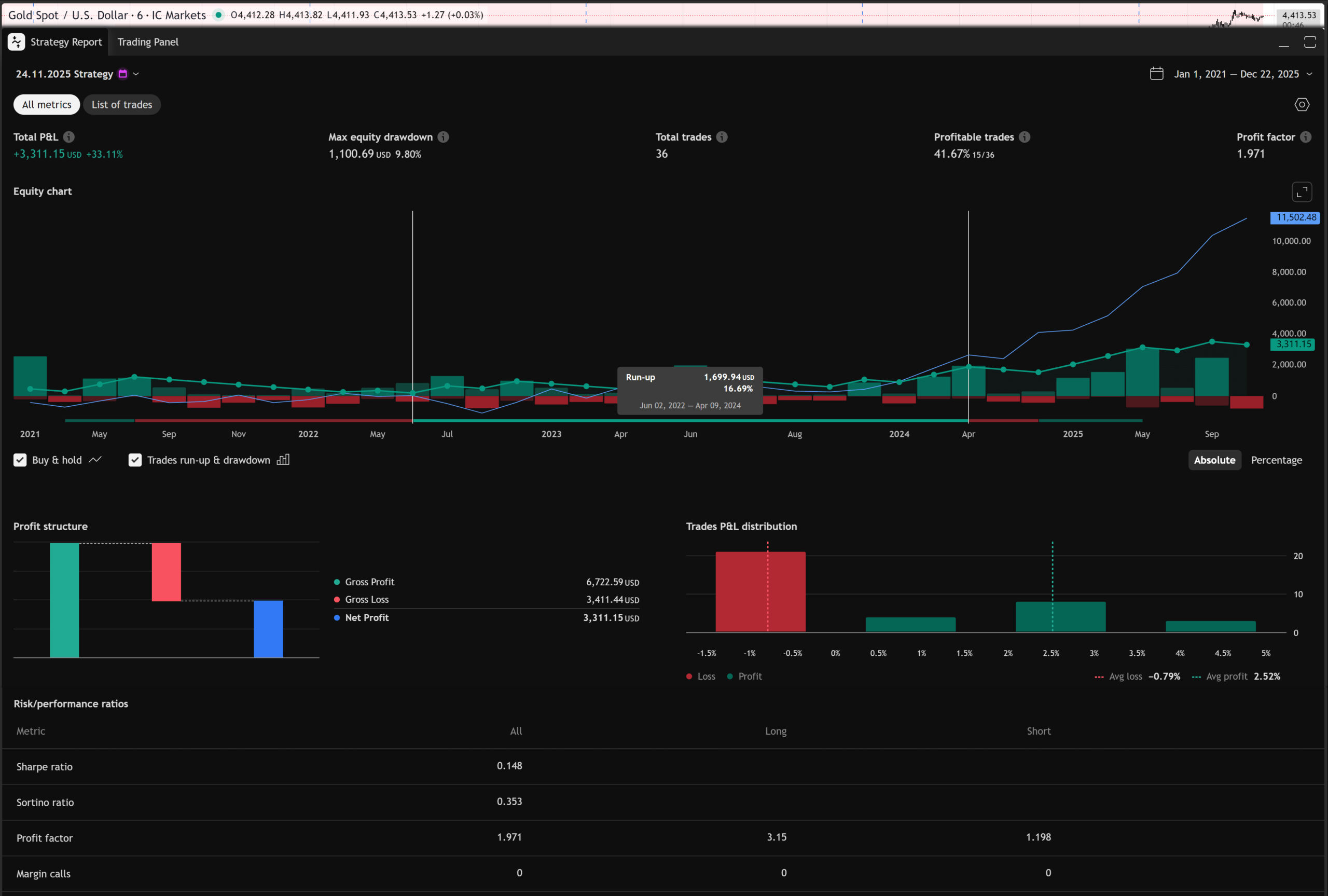1328x896 pixels.
Task: Click the Total P&L info icon
Action: pyautogui.click(x=68, y=137)
